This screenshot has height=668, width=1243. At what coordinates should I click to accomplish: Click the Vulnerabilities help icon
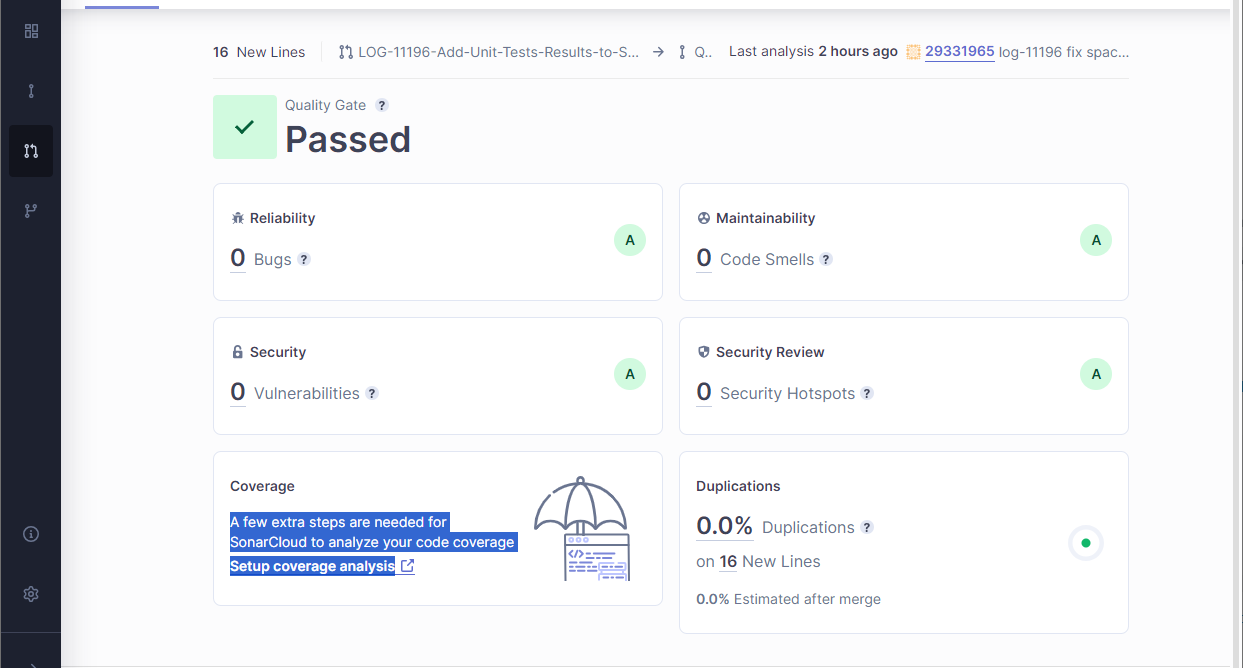pyautogui.click(x=372, y=393)
